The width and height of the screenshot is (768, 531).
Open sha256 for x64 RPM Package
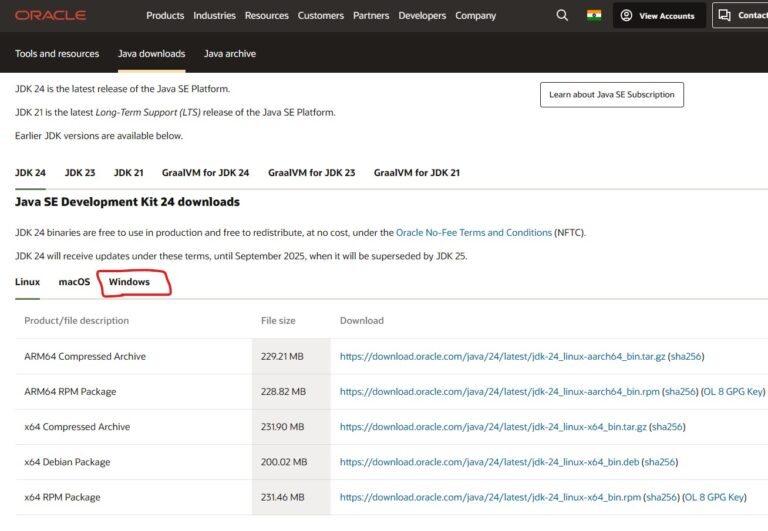pos(661,497)
